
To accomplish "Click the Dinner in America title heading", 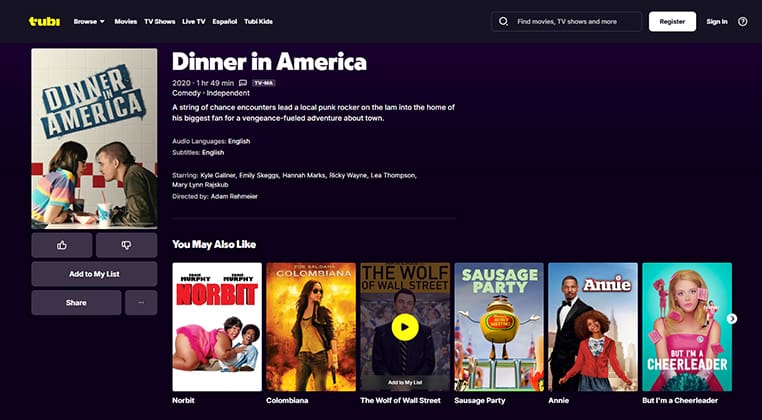I will 269,62.
